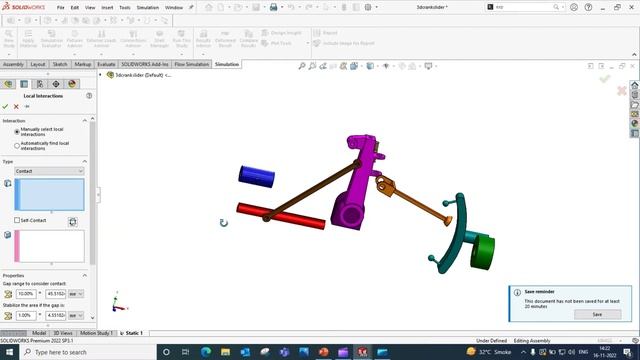Image resolution: width=640 pixels, height=360 pixels.
Task: Open the Simulation menu
Action: coord(148,7)
